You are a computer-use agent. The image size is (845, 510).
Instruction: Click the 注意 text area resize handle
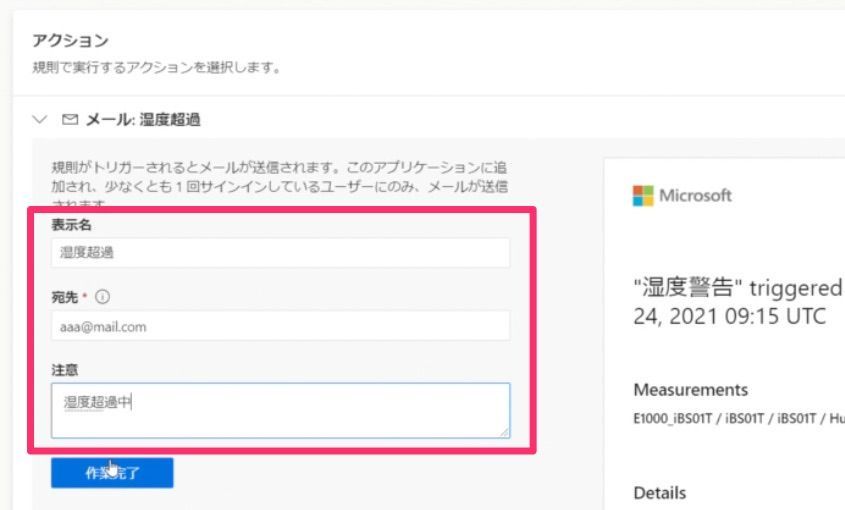click(x=504, y=432)
